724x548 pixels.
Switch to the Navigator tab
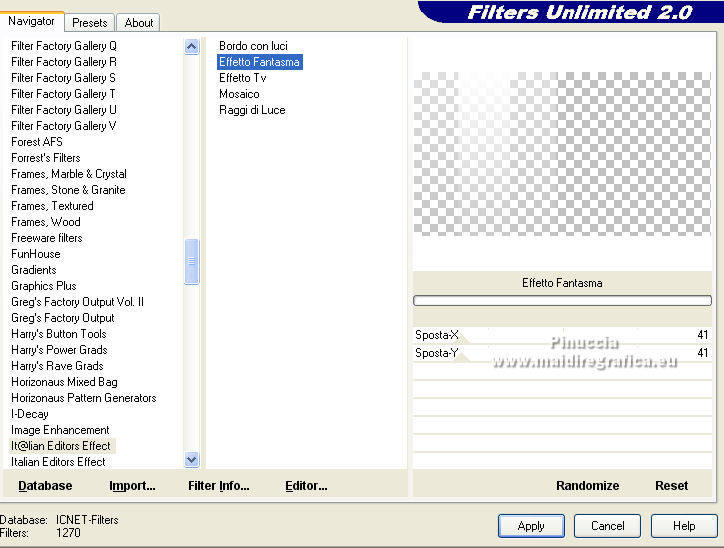(31, 21)
